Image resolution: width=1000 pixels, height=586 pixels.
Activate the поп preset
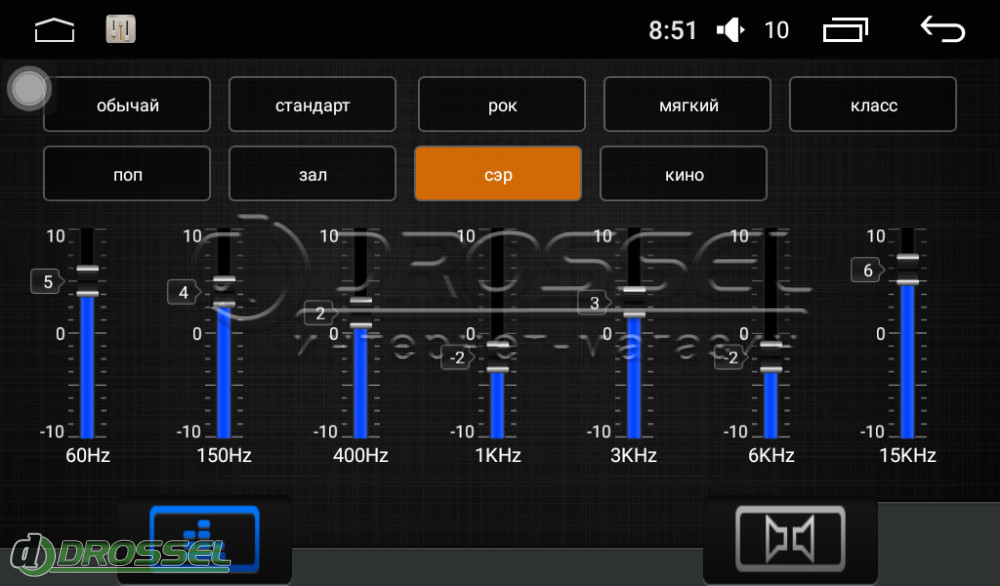pyautogui.click(x=127, y=174)
